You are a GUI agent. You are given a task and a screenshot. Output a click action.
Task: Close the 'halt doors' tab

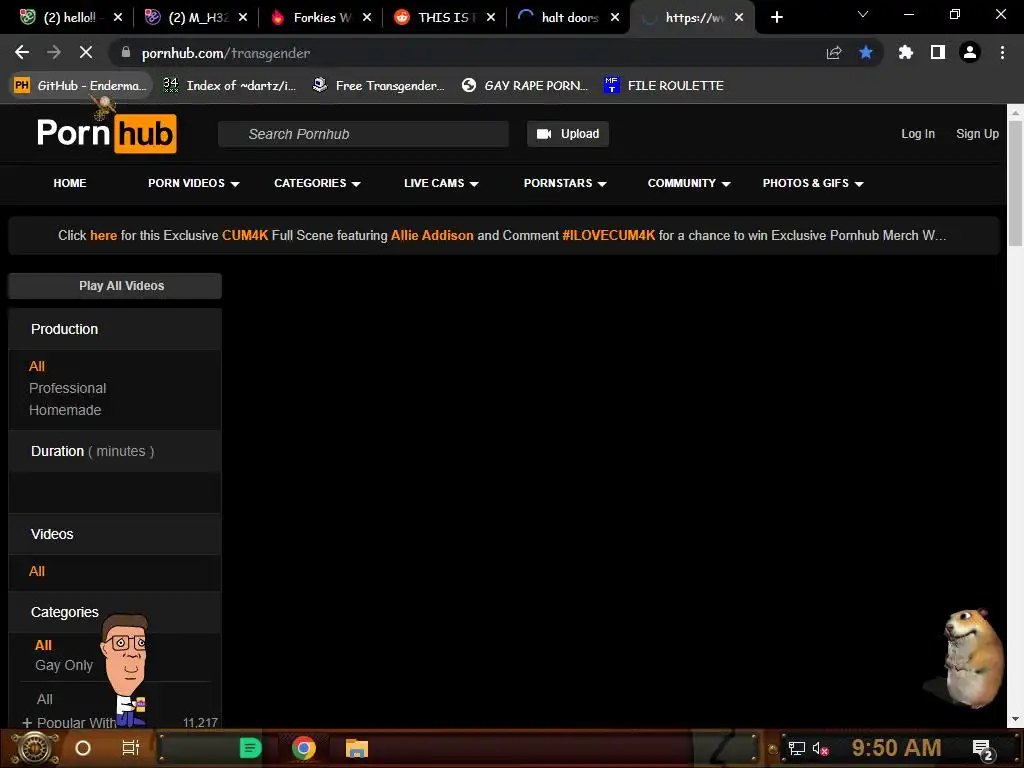coord(615,18)
